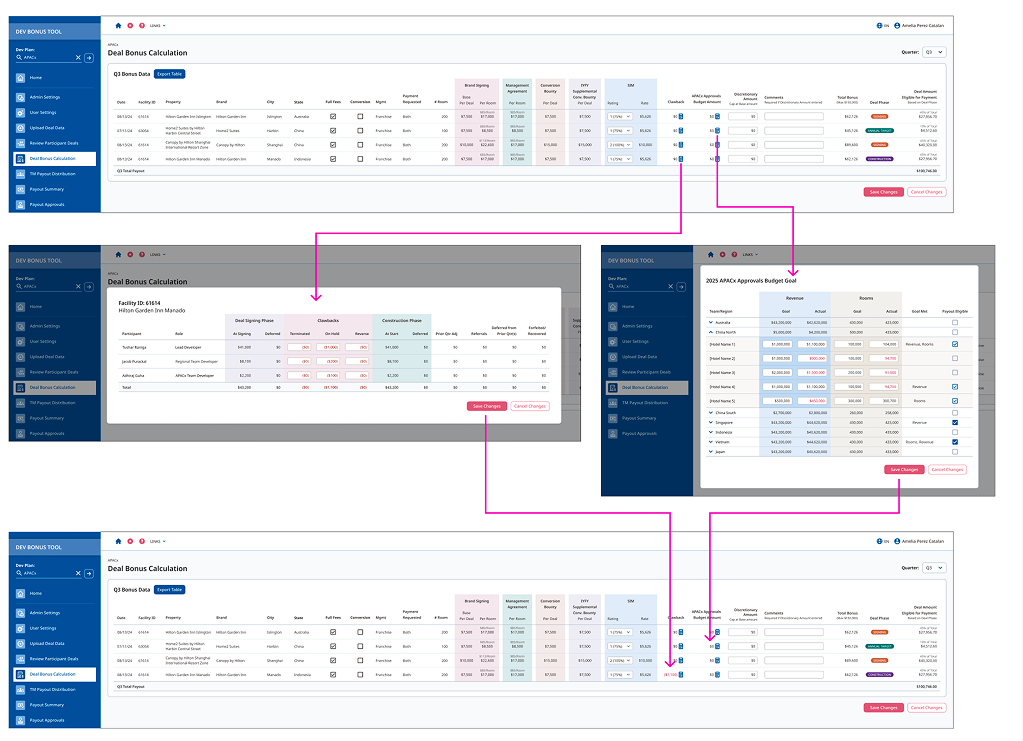The image size is (1023, 741).
Task: Click Save Changes in the top screen
Action: click(883, 192)
